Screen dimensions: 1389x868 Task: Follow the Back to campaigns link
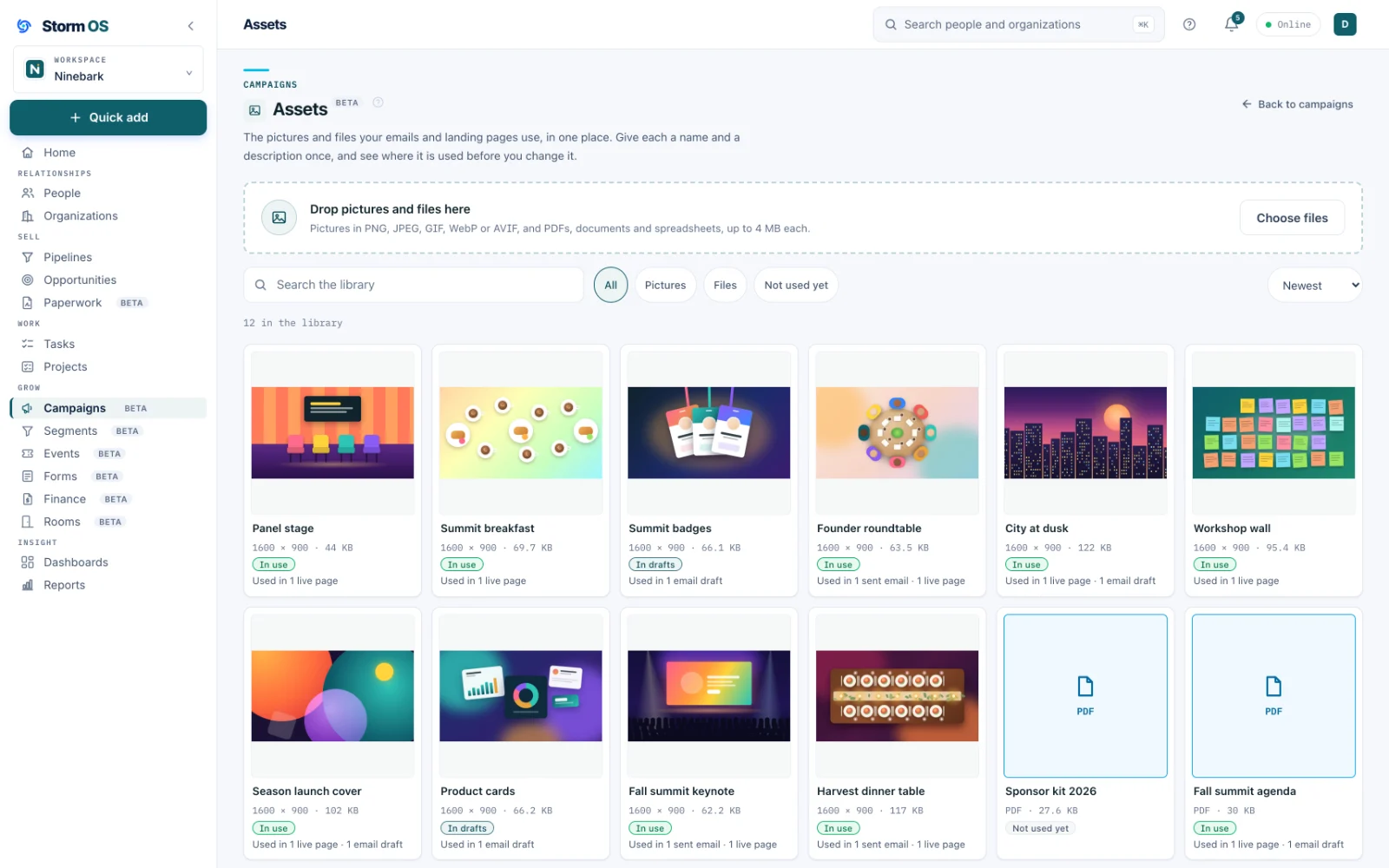[1298, 104]
